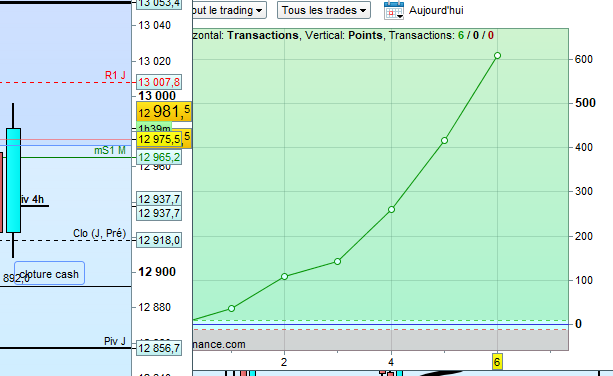Viewport: 613px width, 376px height.
Task: Select the equity curve point at 600
Action: click(x=497, y=56)
